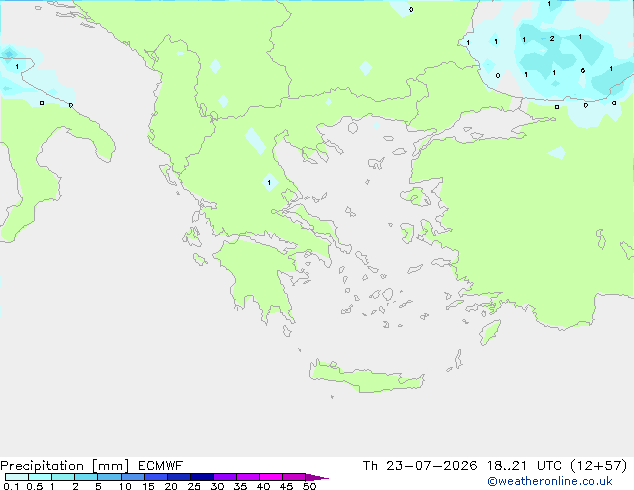Select the 40–45 mm magenta legend swatch
Viewport: 634px width, 490px height.
(x=271, y=477)
